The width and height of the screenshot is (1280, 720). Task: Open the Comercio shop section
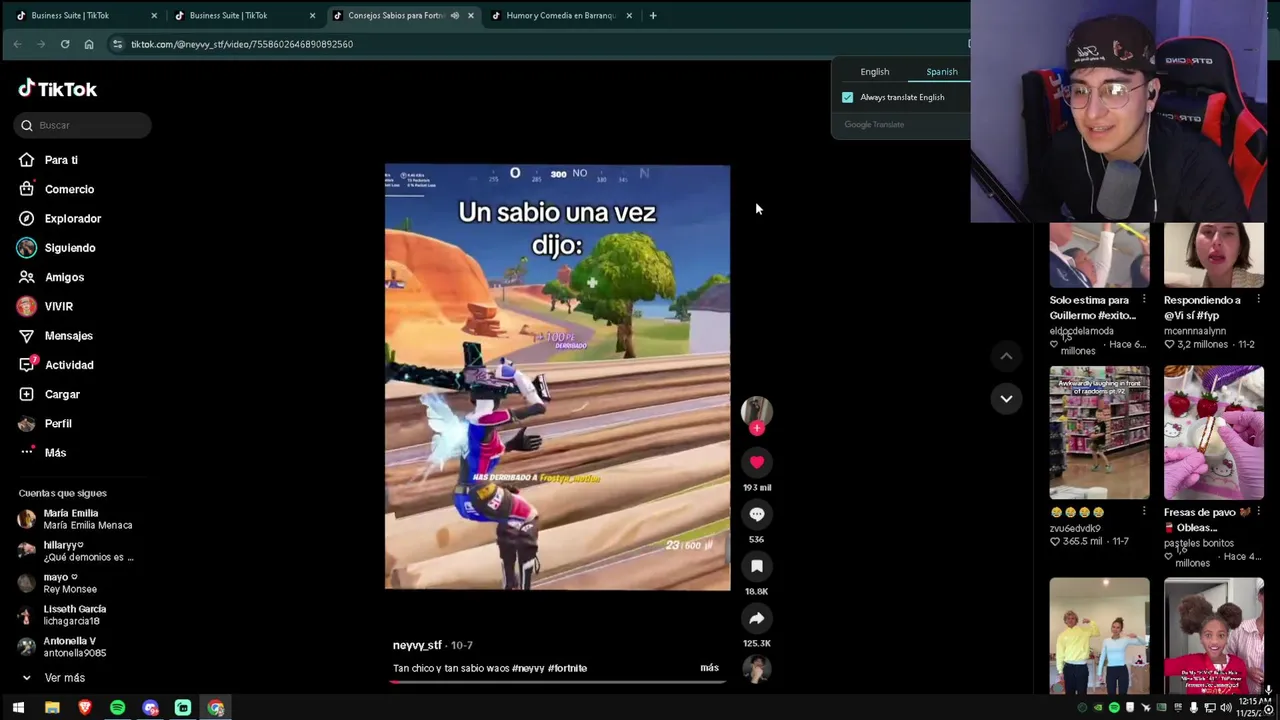click(56, 189)
